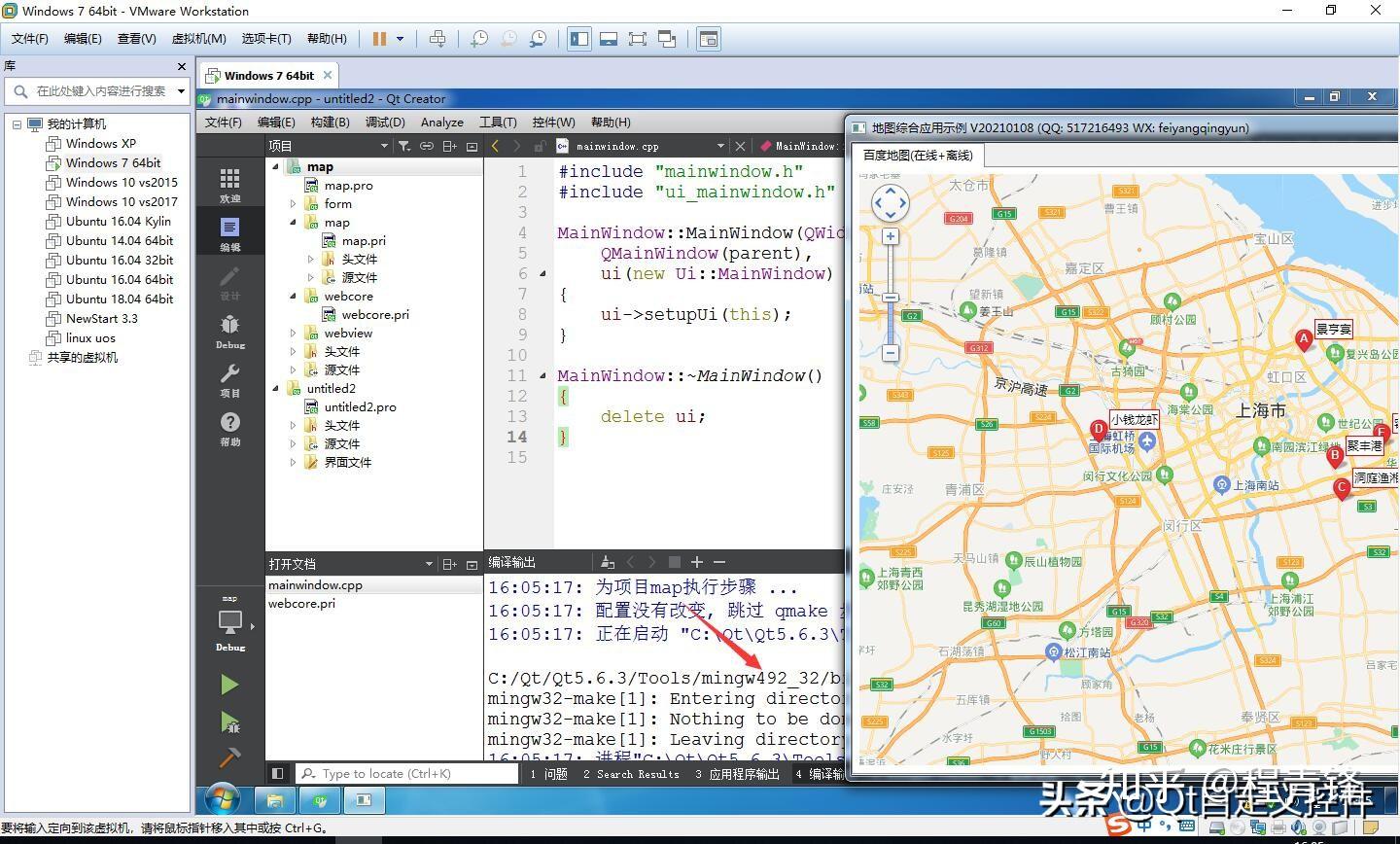
Task: Expand webview folder in tree
Action: (293, 334)
